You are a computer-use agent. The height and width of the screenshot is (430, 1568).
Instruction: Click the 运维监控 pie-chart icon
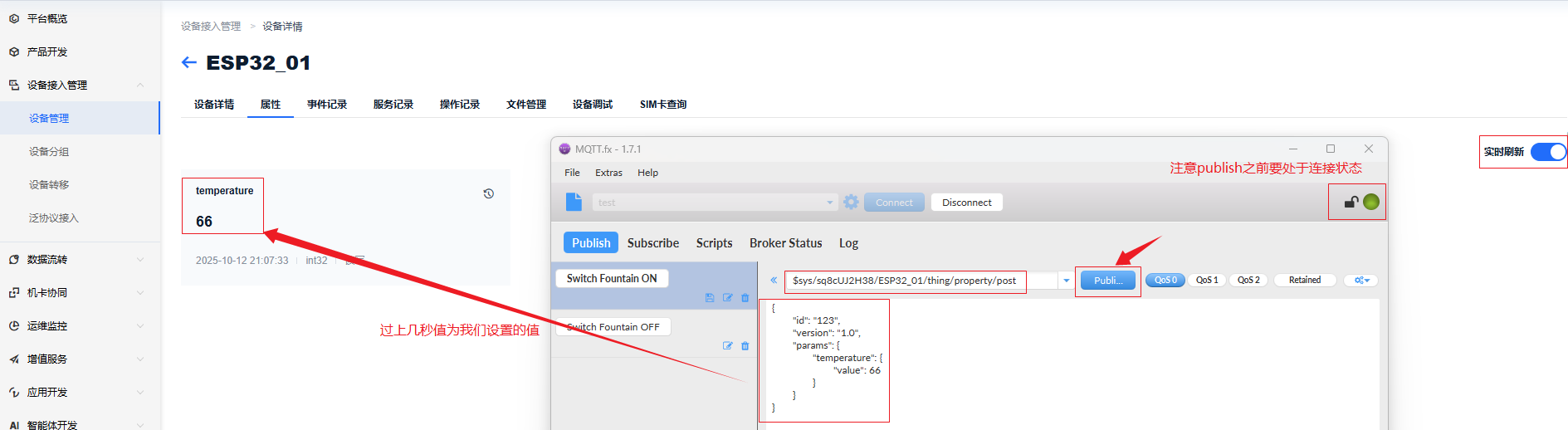click(14, 326)
